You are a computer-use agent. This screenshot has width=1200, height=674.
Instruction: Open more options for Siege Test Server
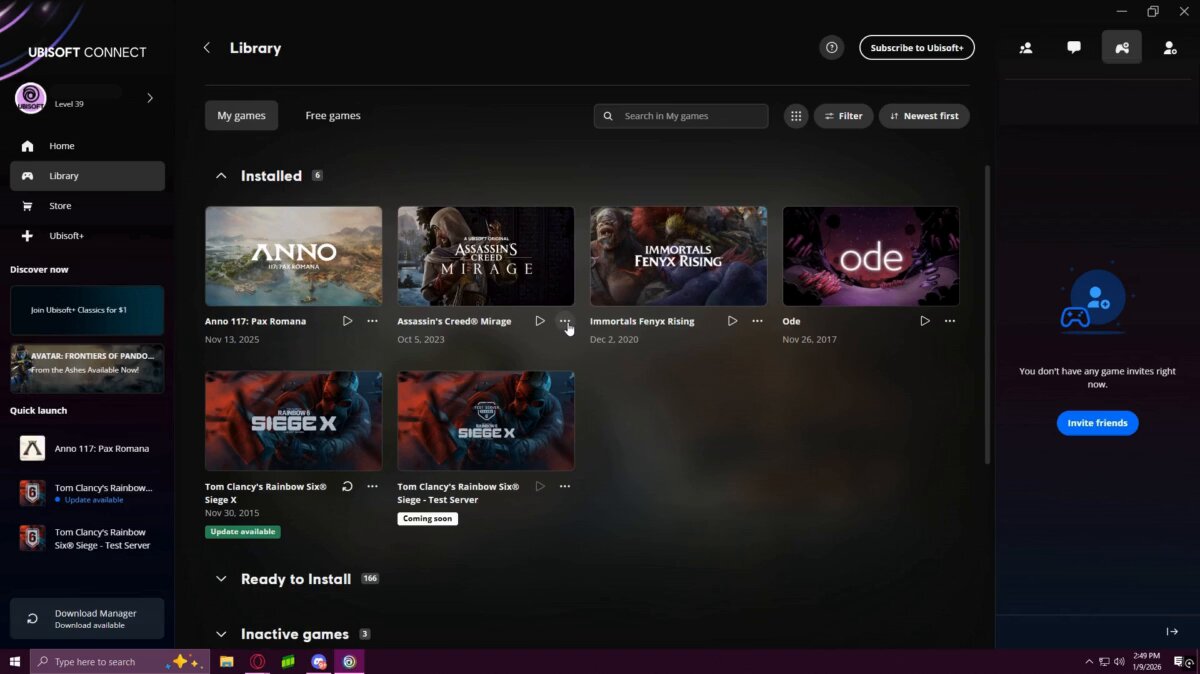565,487
